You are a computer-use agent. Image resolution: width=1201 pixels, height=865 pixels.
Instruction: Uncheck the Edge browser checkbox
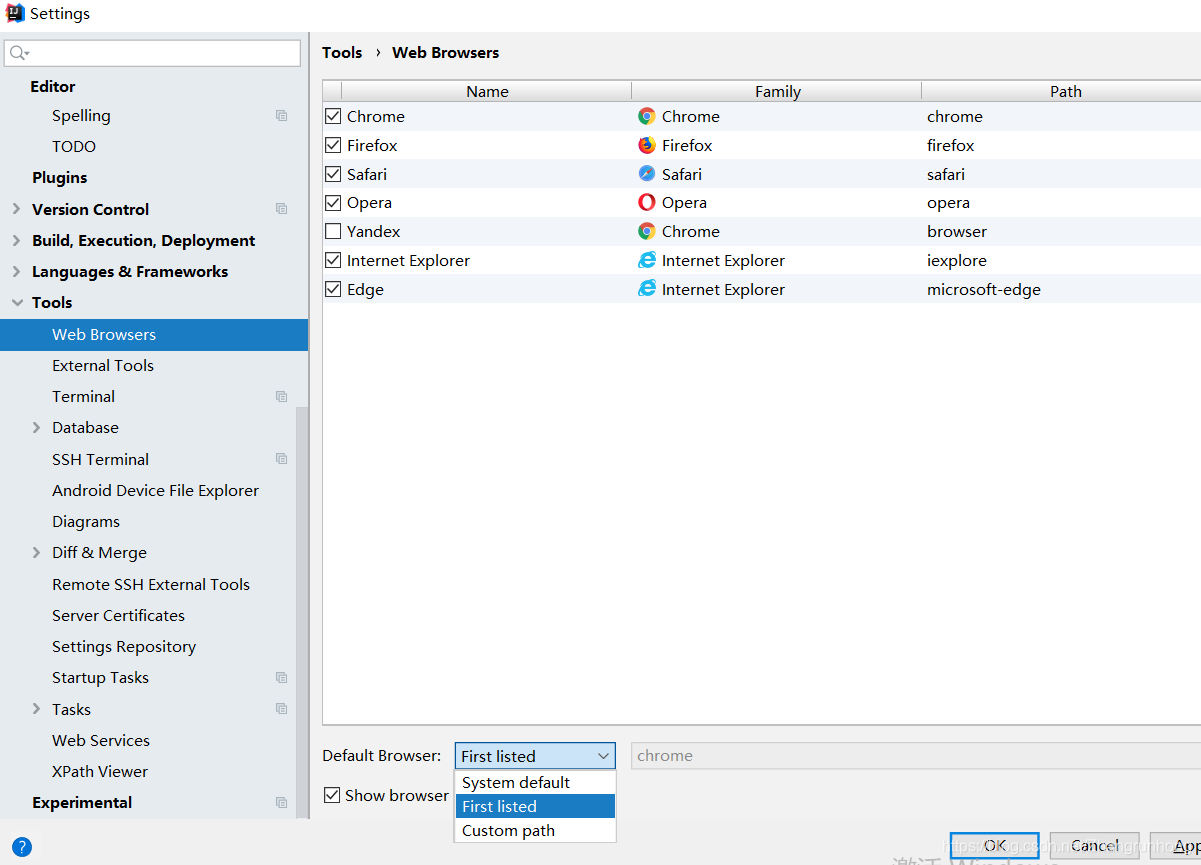tap(333, 289)
